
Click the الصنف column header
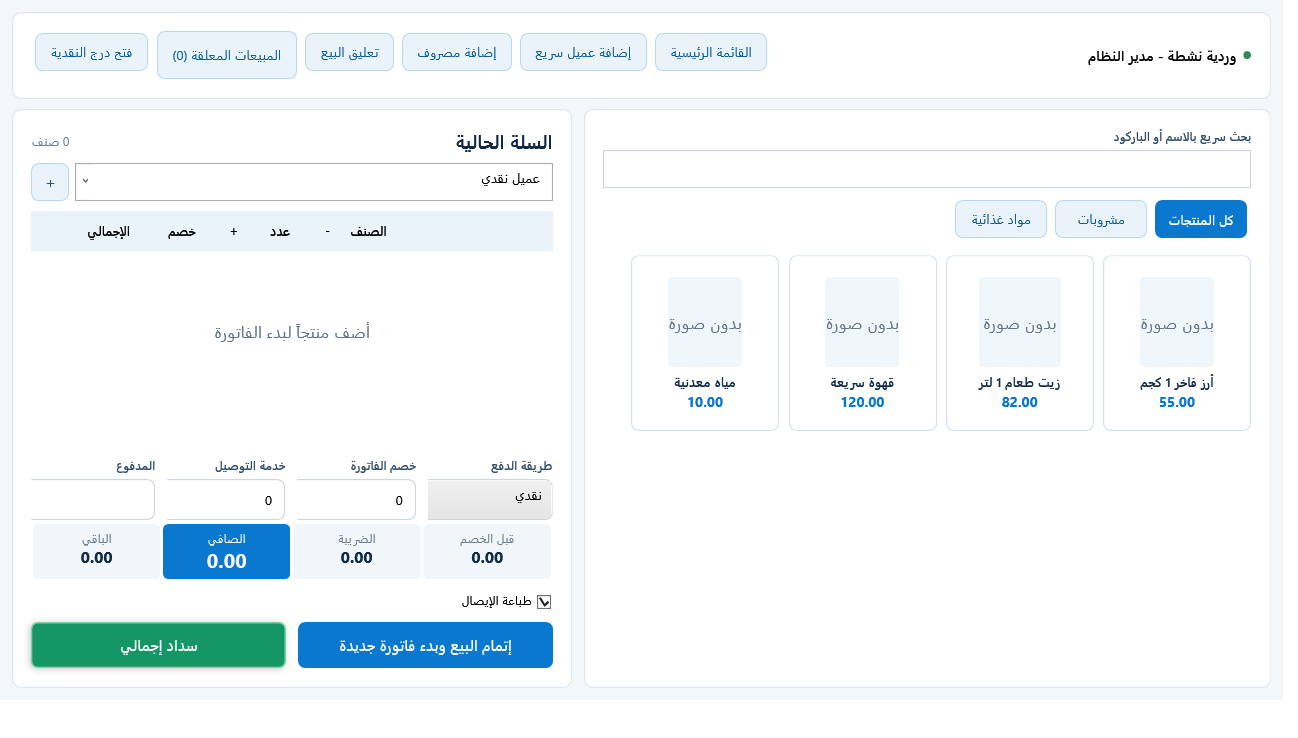[368, 231]
